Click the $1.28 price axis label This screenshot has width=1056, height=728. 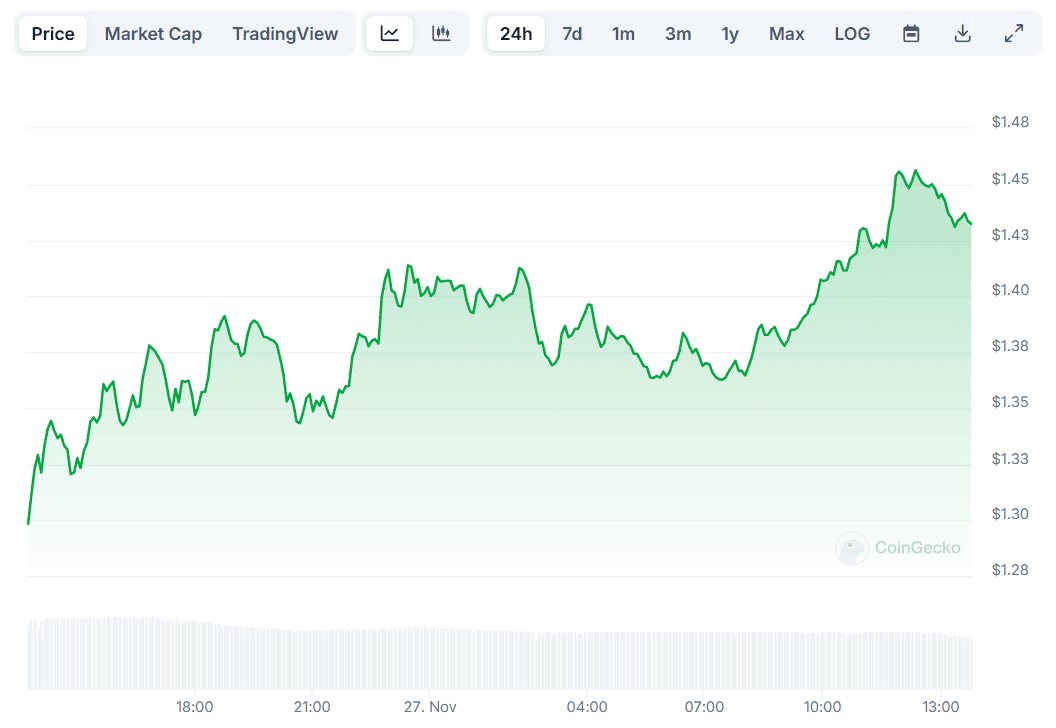pos(1010,570)
